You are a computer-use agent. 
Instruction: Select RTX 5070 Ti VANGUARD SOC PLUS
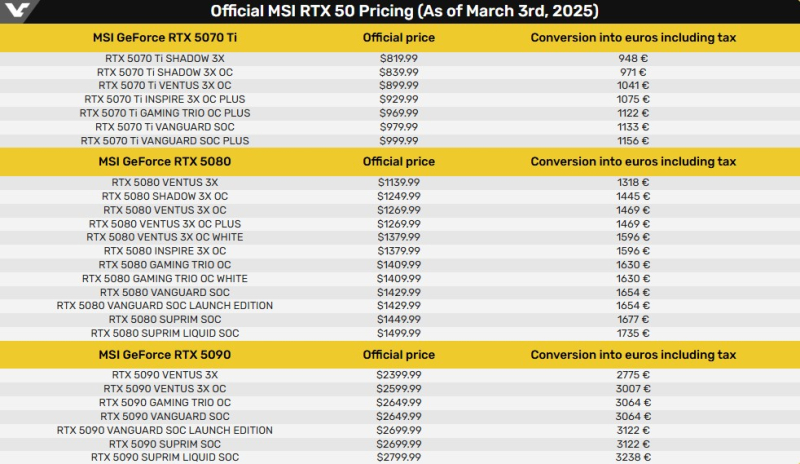click(164, 141)
